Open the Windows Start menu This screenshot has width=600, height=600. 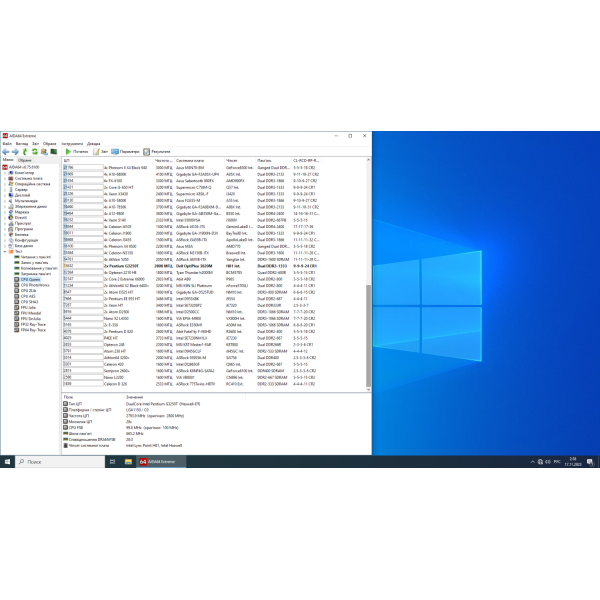pyautogui.click(x=7, y=462)
